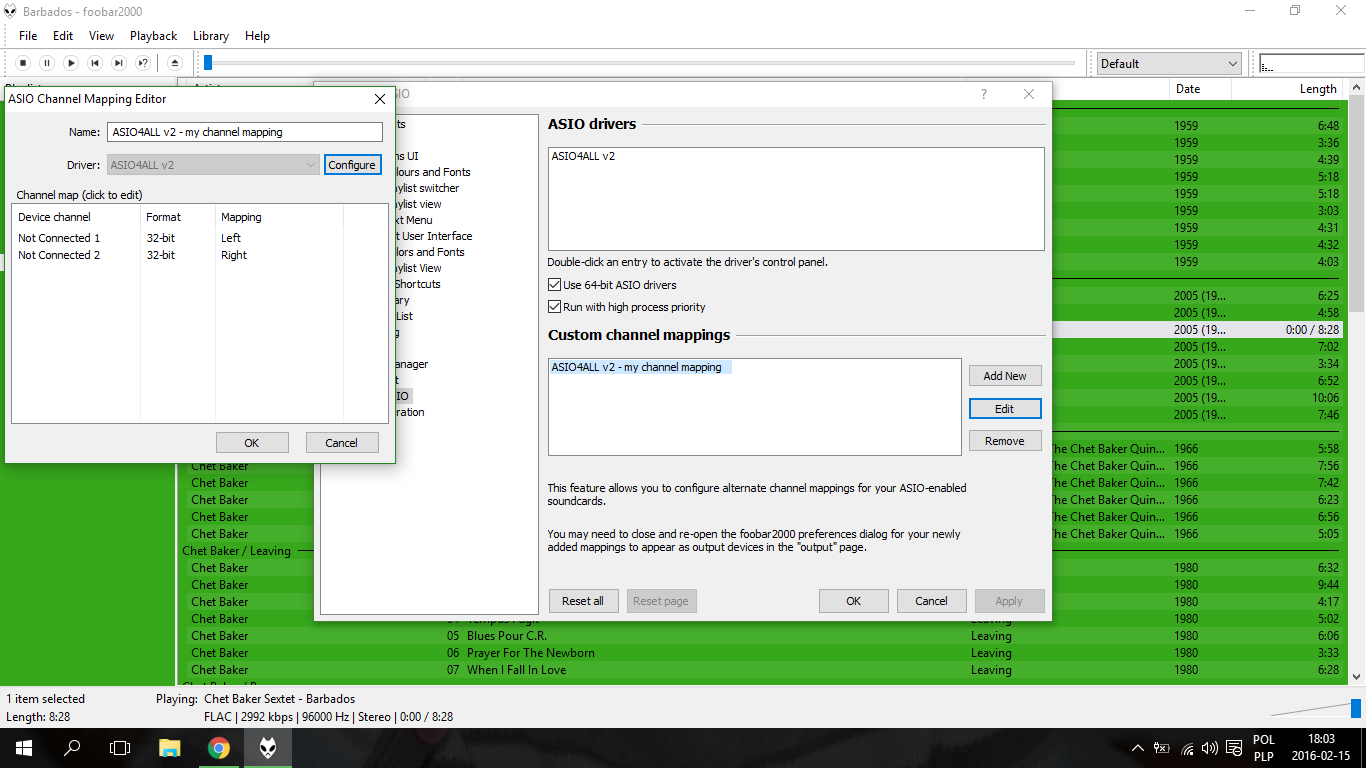Screen dimensions: 1366x768
Task: Click Reset all in Preferences
Action: pyautogui.click(x=583, y=601)
